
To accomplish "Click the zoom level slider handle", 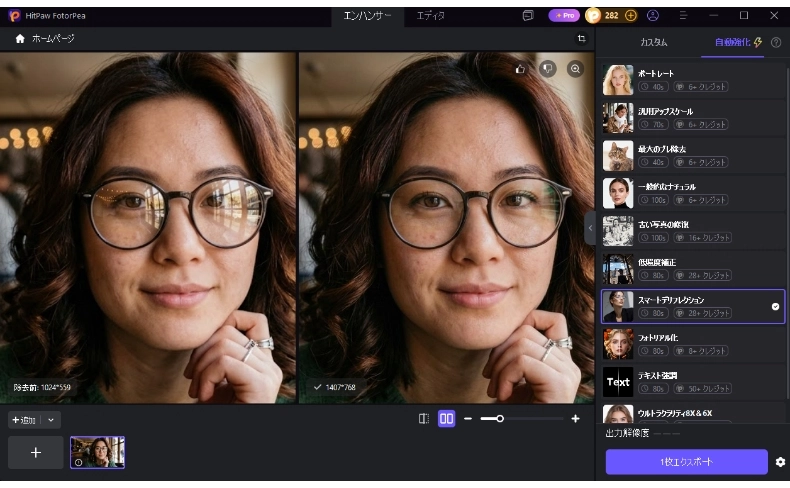I will pyautogui.click(x=500, y=419).
